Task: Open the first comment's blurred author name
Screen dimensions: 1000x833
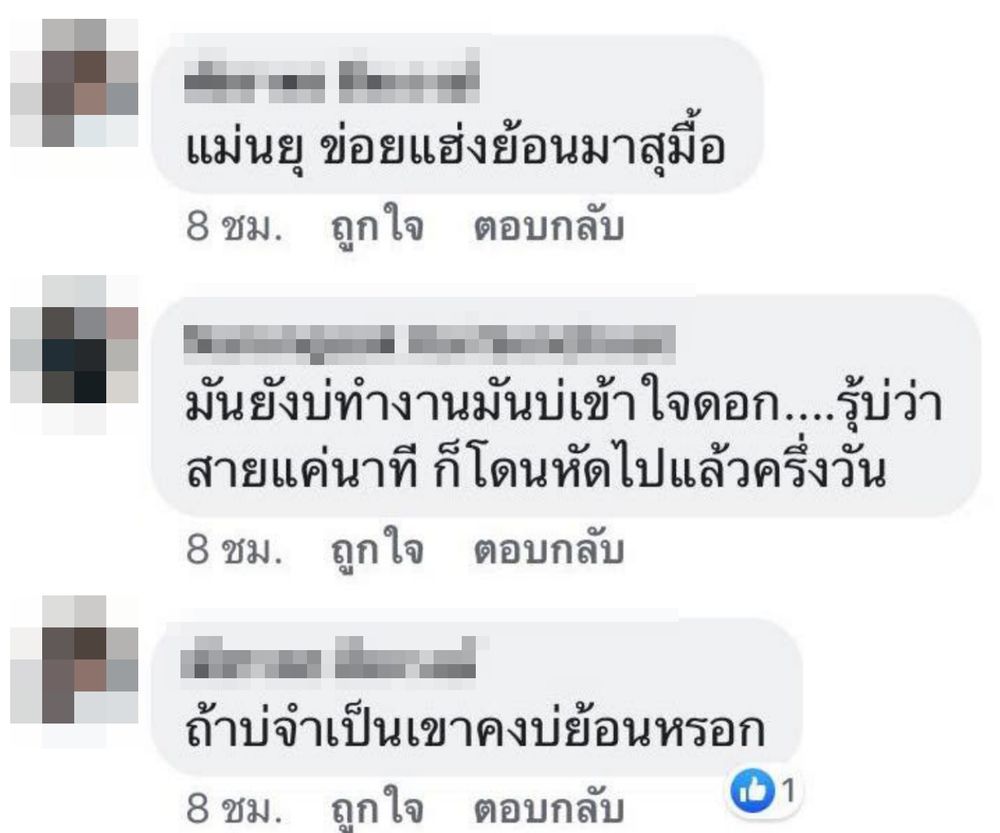Action: [332, 82]
